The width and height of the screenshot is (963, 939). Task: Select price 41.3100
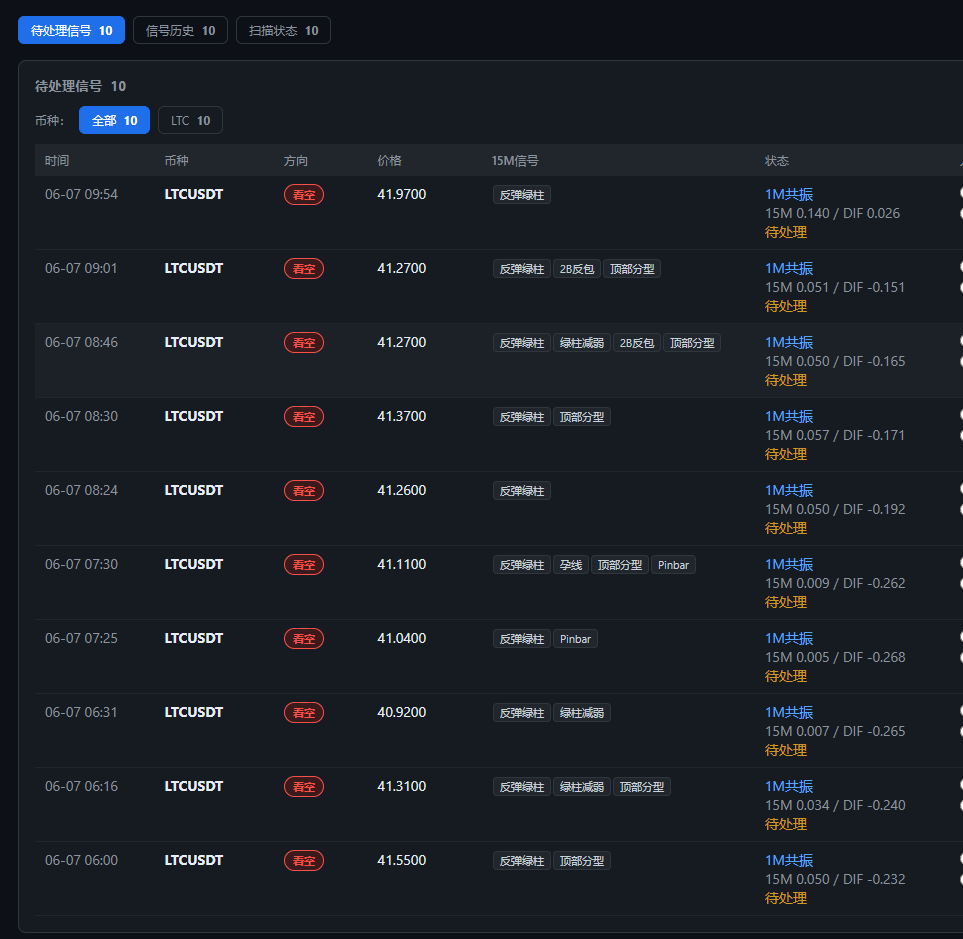[401, 787]
